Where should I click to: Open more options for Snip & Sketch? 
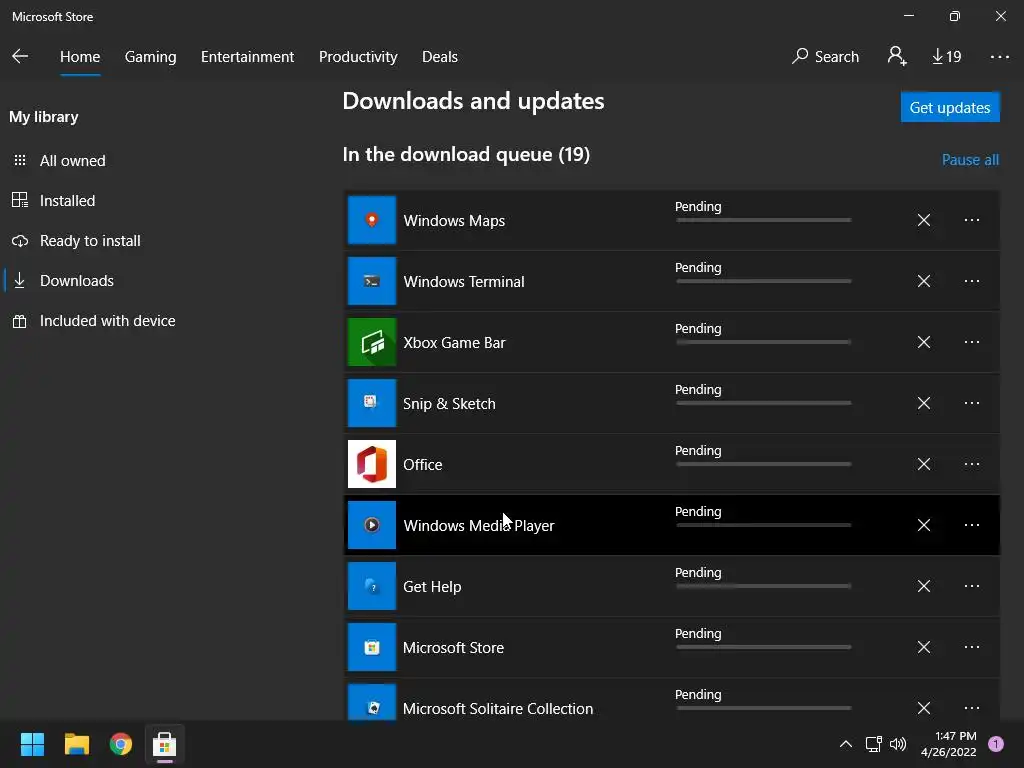click(972, 403)
